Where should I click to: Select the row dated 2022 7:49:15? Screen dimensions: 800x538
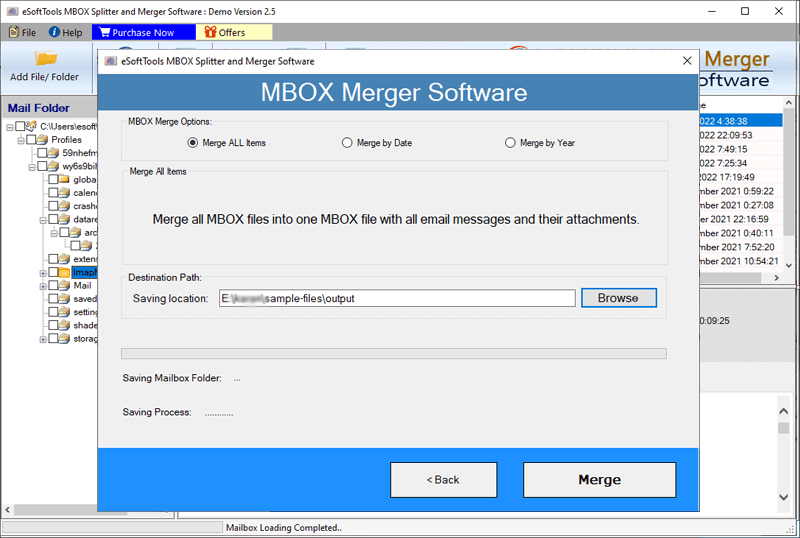pos(740,149)
